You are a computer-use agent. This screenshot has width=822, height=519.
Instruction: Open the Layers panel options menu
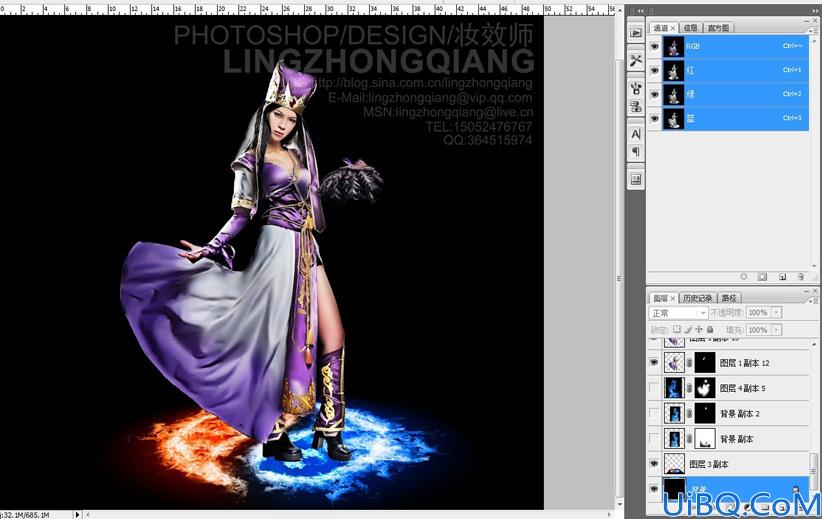pos(815,301)
